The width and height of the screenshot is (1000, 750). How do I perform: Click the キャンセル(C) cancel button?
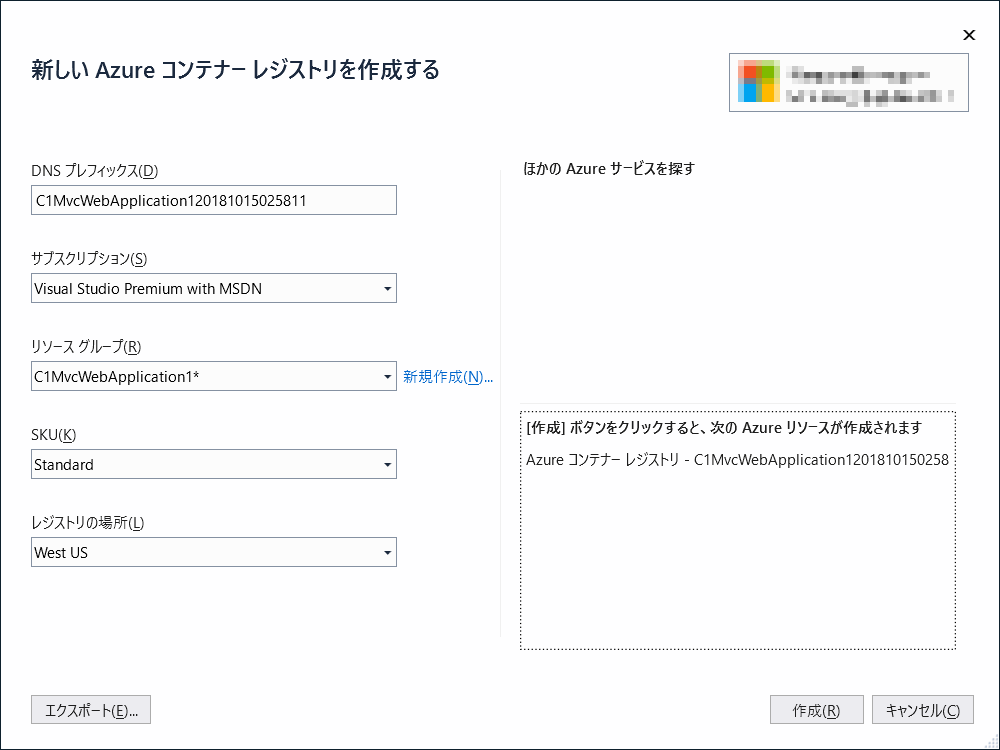(922, 710)
